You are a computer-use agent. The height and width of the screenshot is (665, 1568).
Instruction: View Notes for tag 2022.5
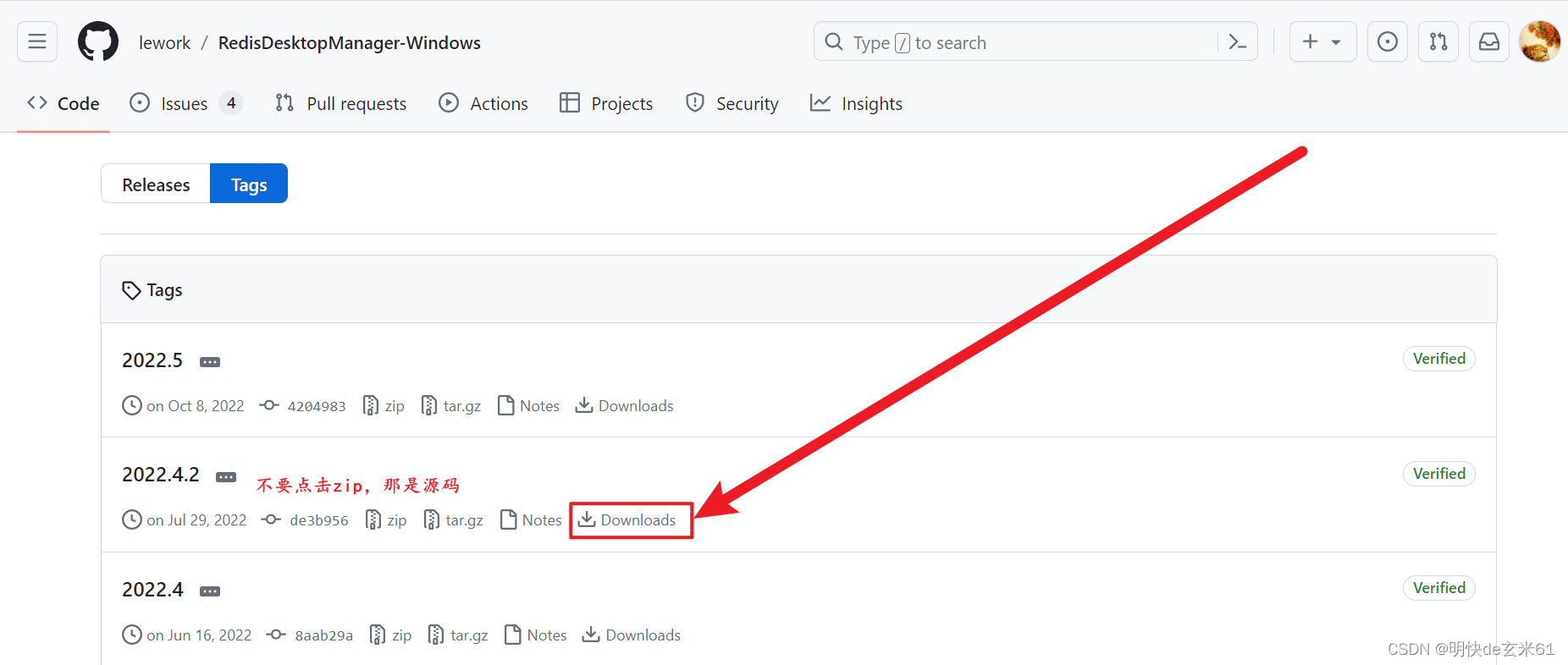(529, 406)
